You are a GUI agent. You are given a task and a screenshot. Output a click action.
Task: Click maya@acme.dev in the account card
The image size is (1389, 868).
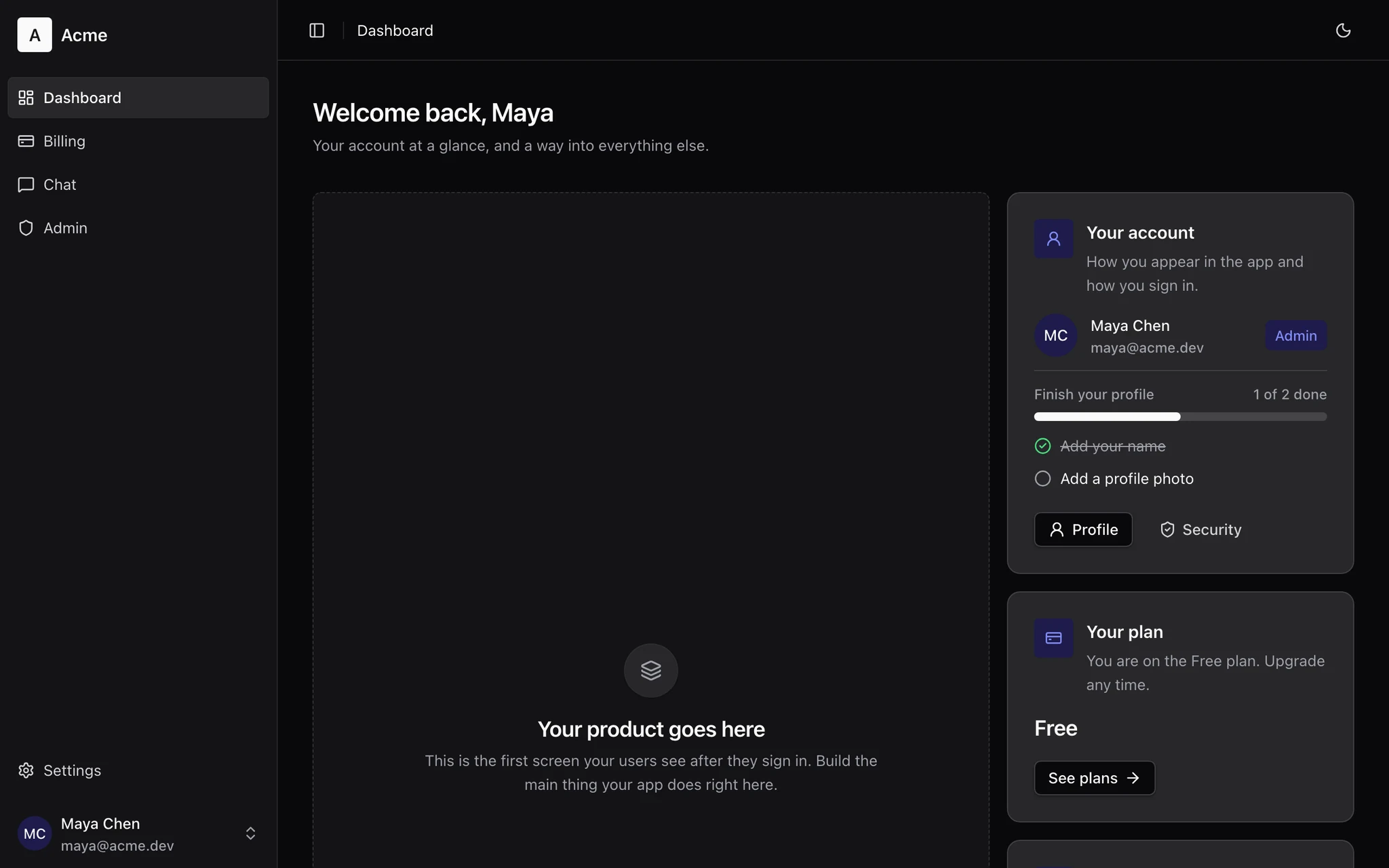click(x=1147, y=348)
